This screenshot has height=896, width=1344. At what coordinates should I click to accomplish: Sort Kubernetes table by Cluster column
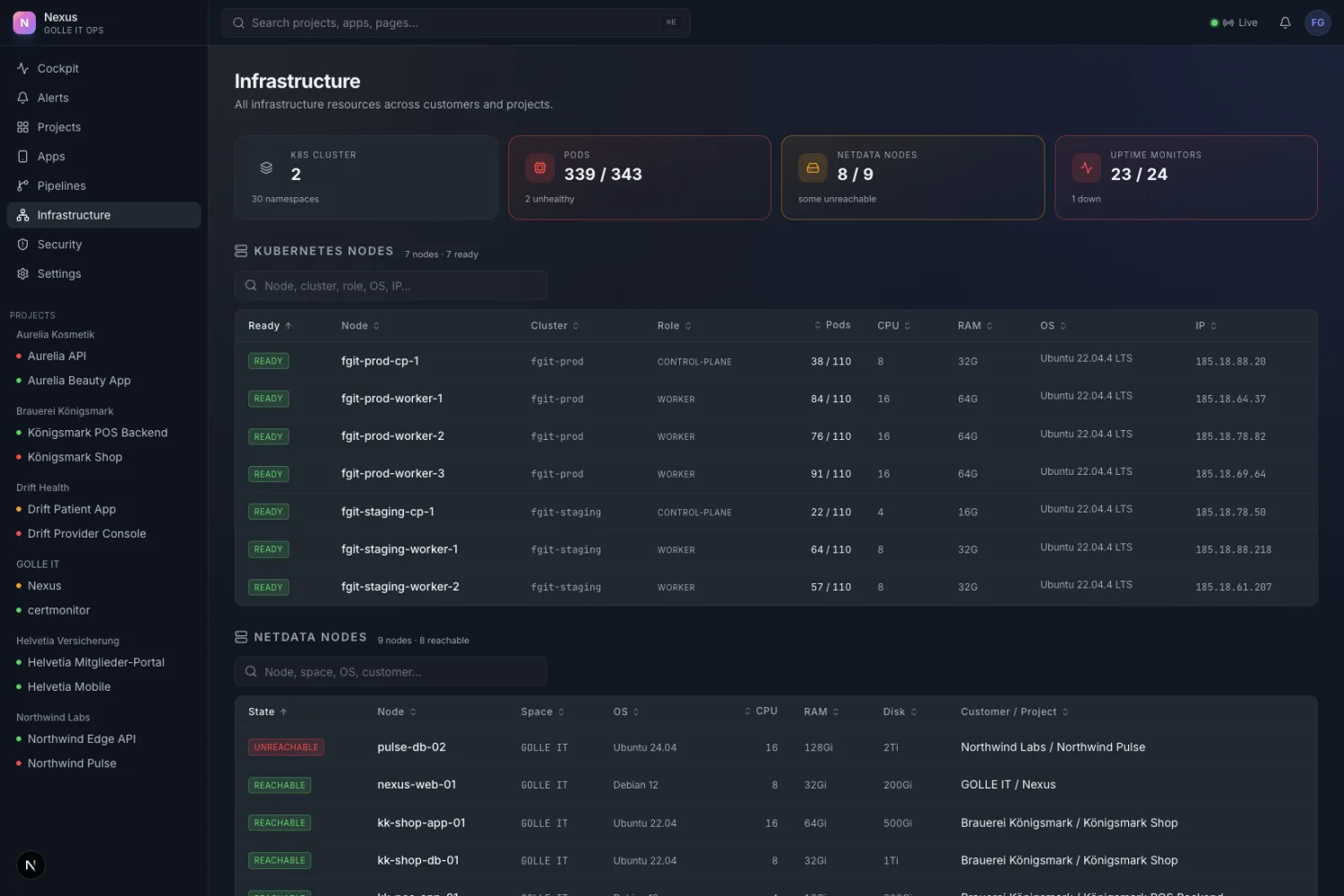pos(555,326)
